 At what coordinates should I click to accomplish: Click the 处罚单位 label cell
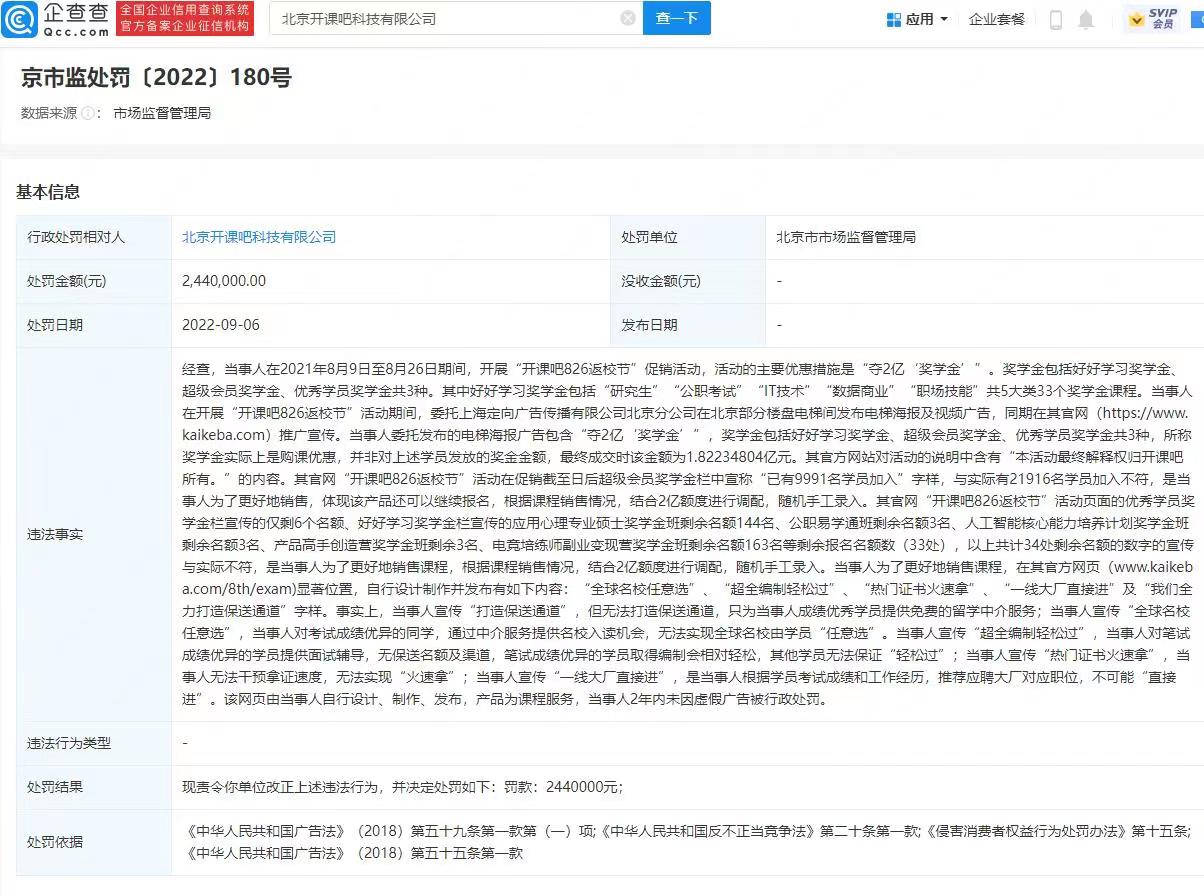coord(688,237)
